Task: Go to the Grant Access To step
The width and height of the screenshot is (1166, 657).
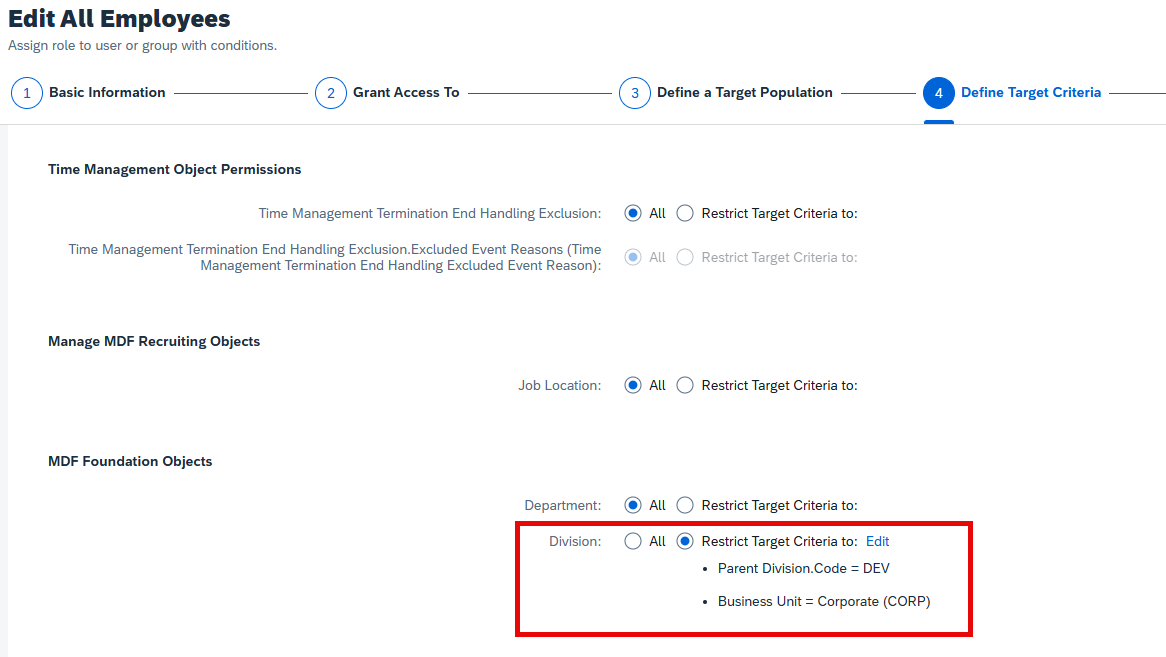Action: coord(406,92)
